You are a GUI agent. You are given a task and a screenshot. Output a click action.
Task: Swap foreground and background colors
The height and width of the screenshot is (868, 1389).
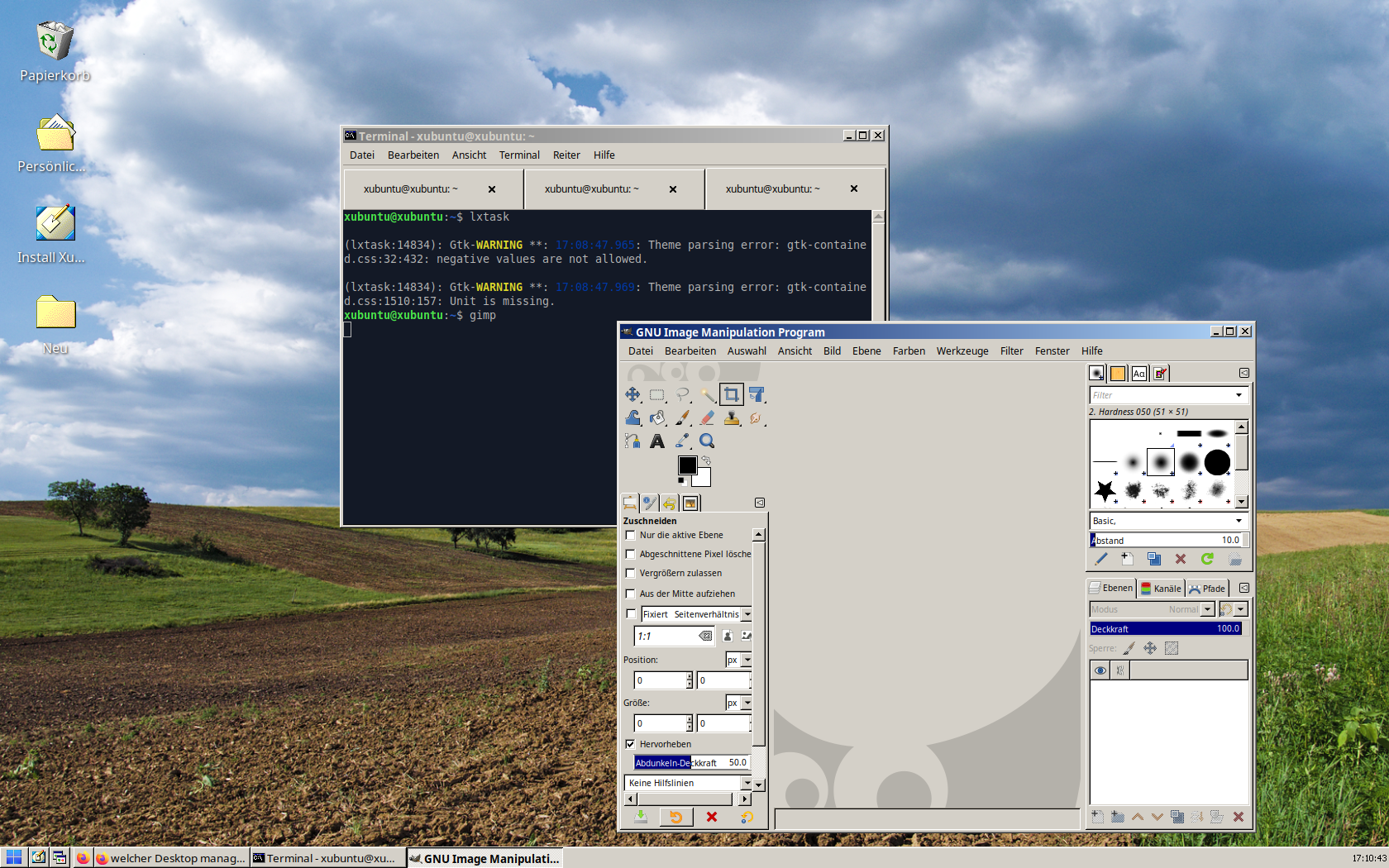(706, 460)
